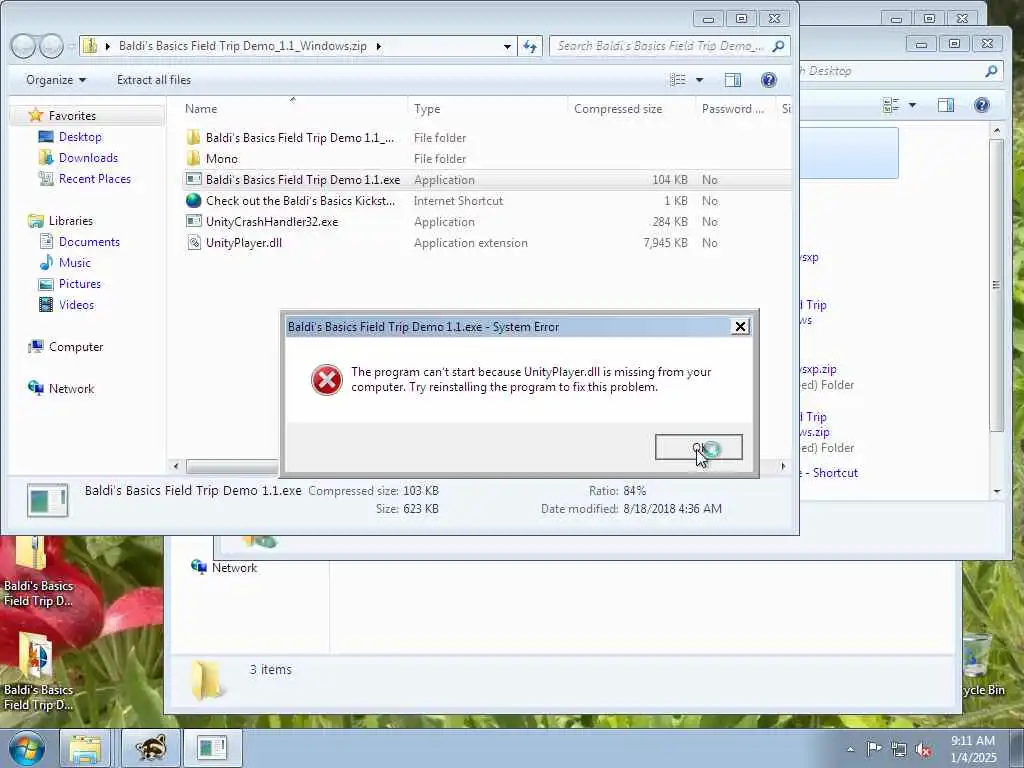Image resolution: width=1024 pixels, height=768 pixels.
Task: Close the System Error dialog with X
Action: (x=740, y=327)
